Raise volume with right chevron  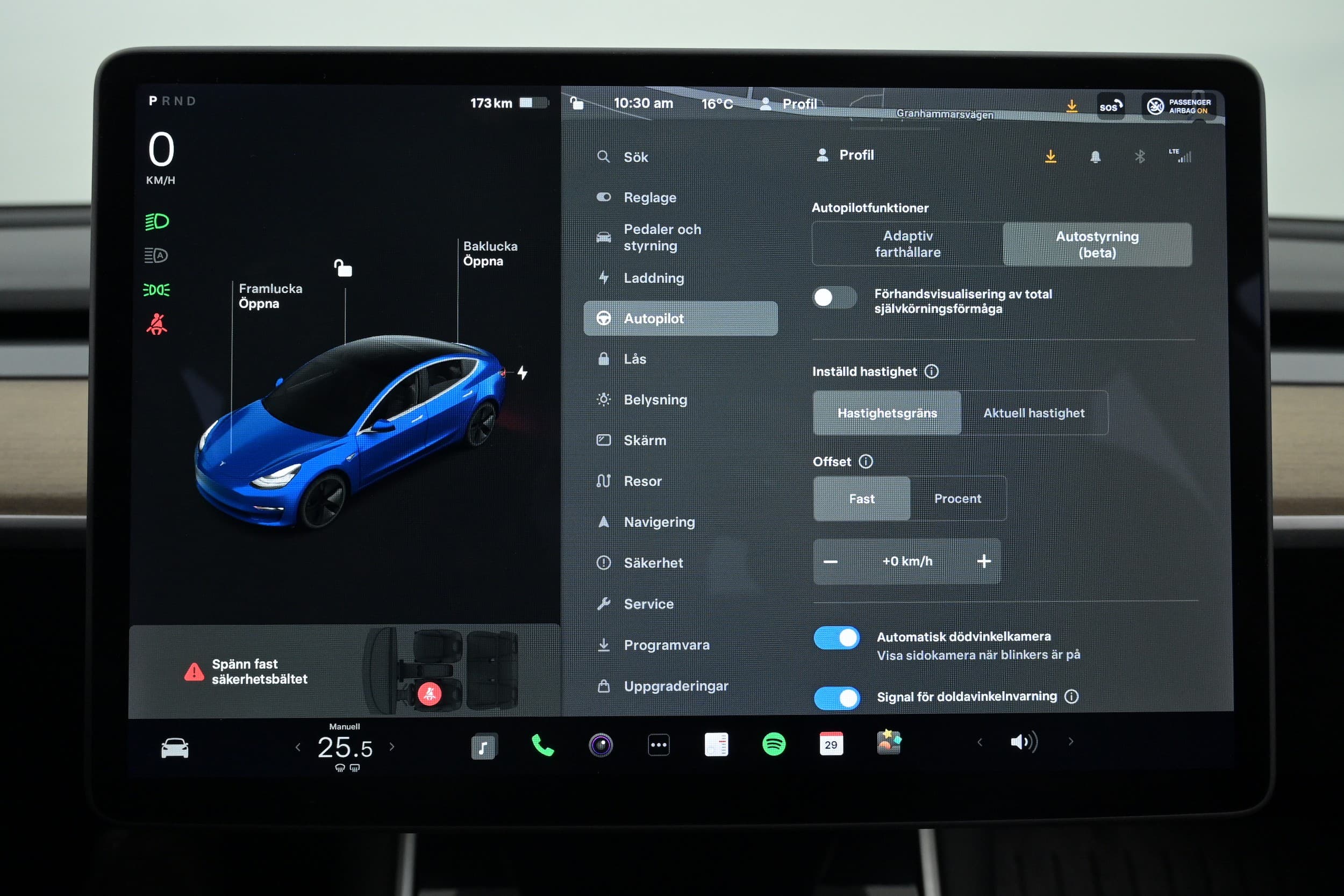pyautogui.click(x=1071, y=741)
